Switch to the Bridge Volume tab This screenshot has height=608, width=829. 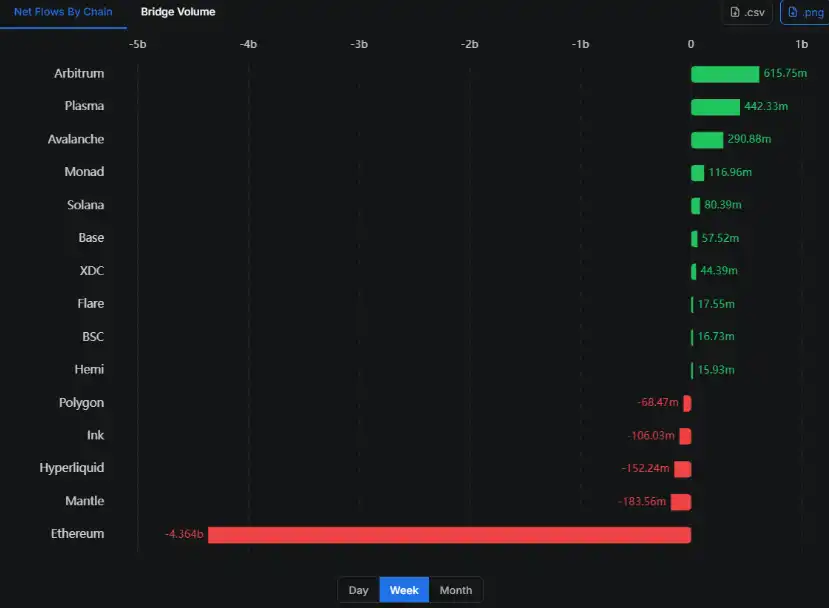point(177,12)
